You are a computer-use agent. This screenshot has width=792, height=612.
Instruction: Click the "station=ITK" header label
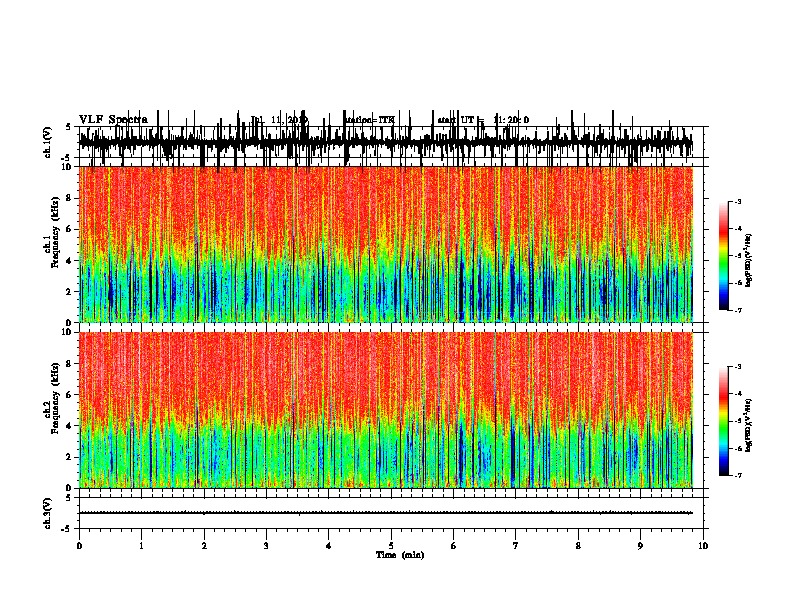[370, 120]
